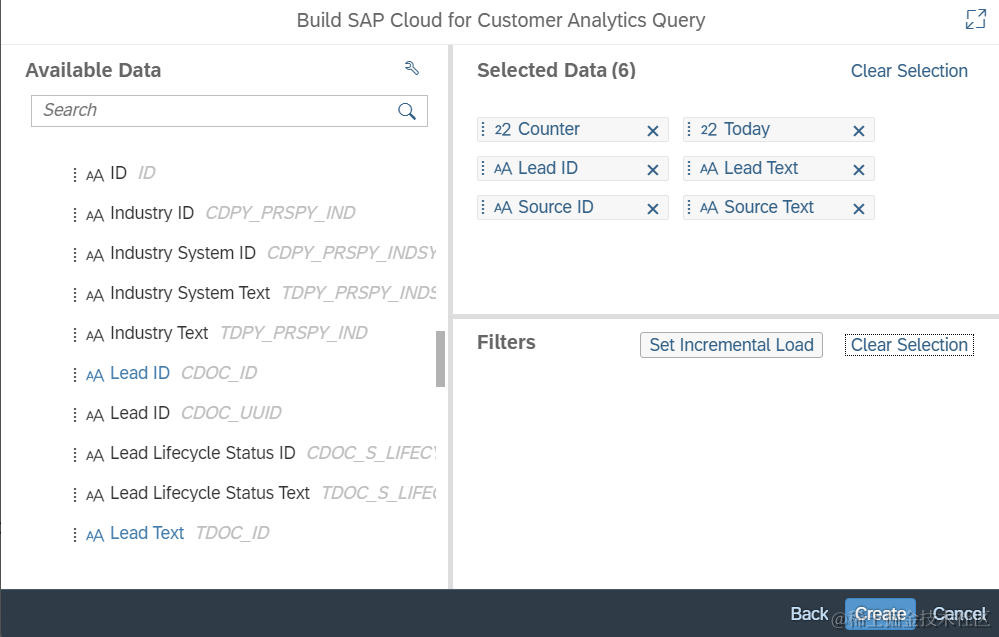Select Lead ID CDOC_UUID in the list
Viewport: 999px width, 637px height.
[140, 413]
